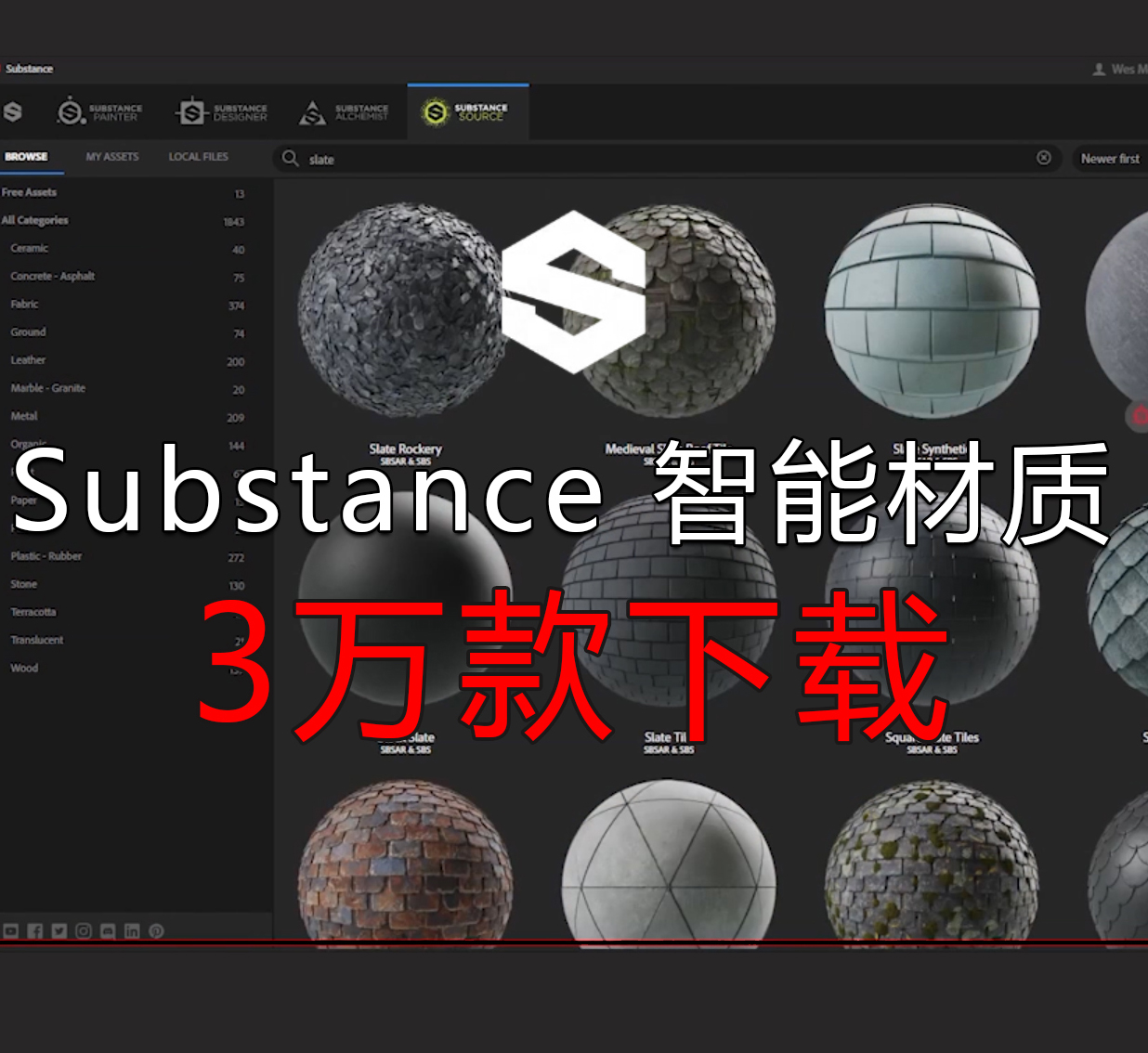Switch to the Substance Alchemist tab
The width and height of the screenshot is (1148, 1053).
coord(344,112)
